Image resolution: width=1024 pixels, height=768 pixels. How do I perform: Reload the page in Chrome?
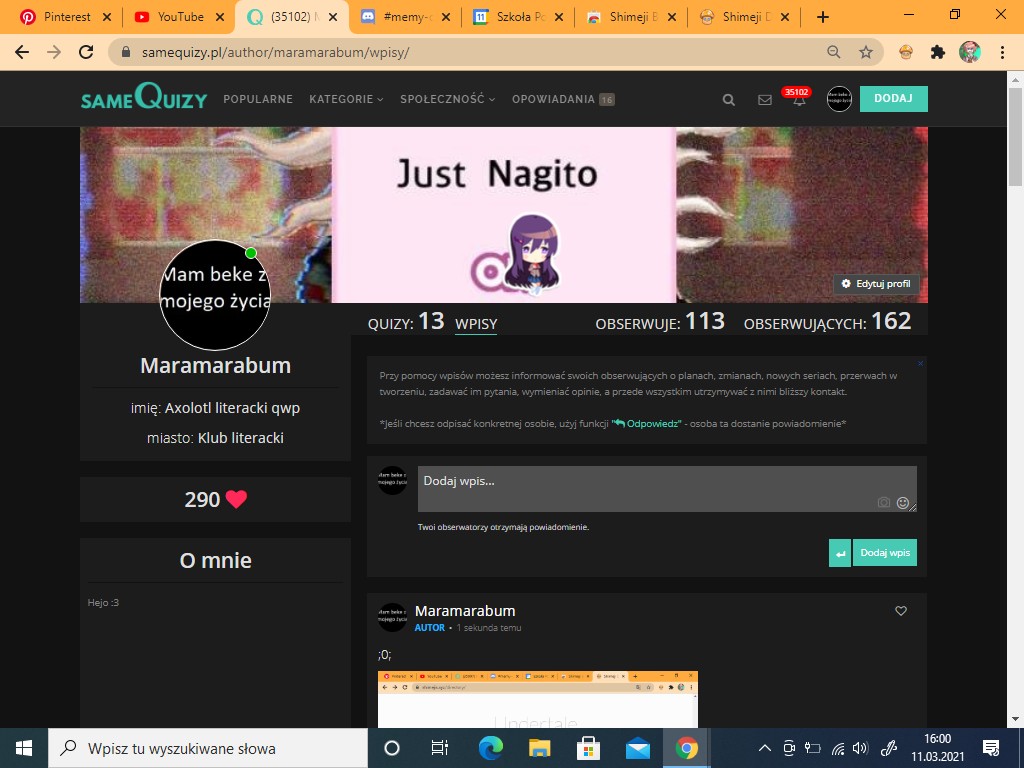click(x=86, y=52)
